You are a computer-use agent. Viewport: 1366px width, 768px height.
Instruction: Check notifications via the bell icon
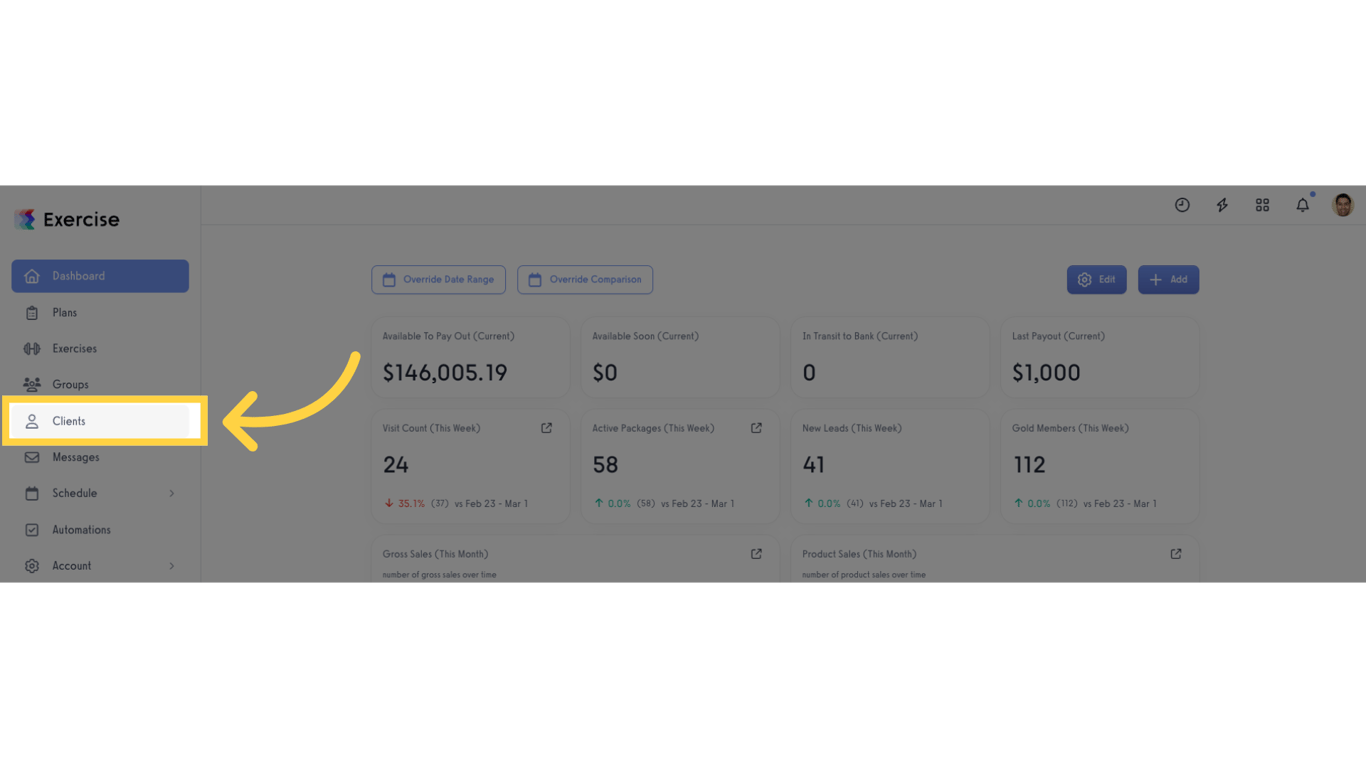(1302, 204)
